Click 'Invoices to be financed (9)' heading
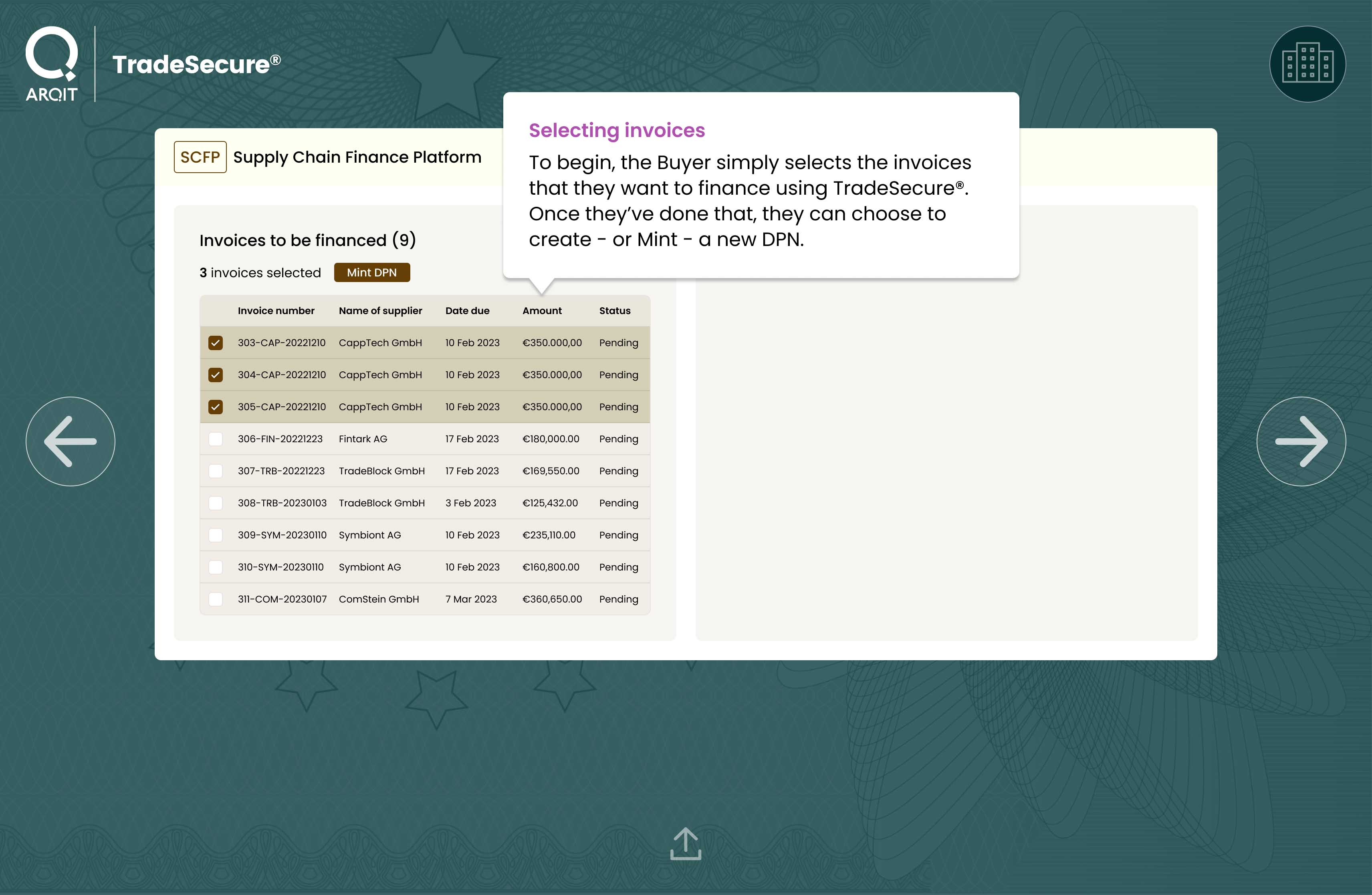 (x=308, y=240)
